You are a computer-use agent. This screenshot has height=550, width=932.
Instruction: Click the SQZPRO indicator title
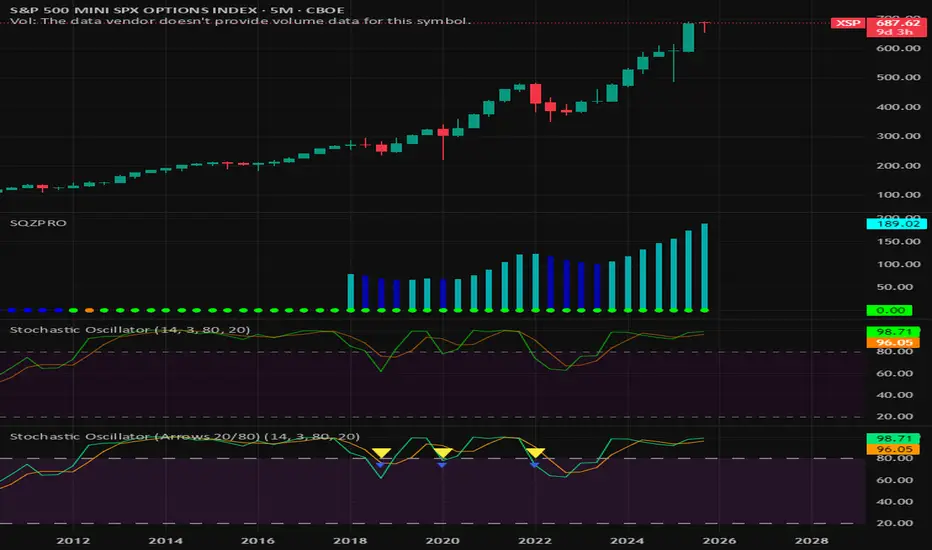[x=38, y=223]
